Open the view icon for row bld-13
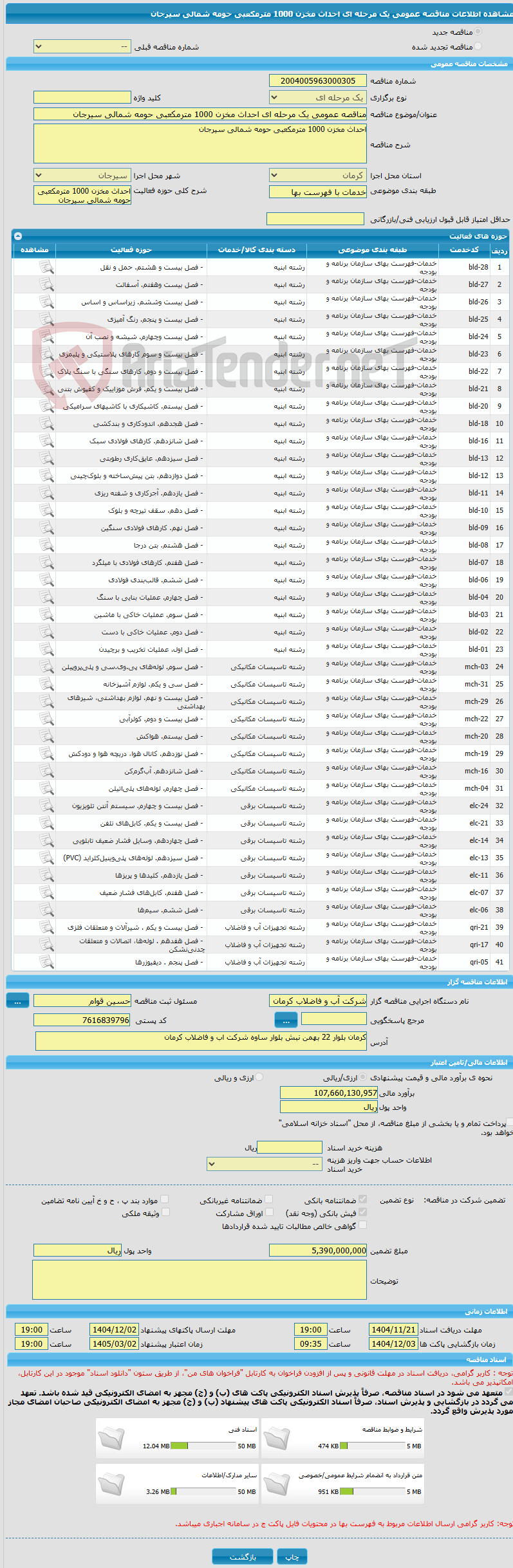Viewport: 513px width, 1568px height. (46, 458)
